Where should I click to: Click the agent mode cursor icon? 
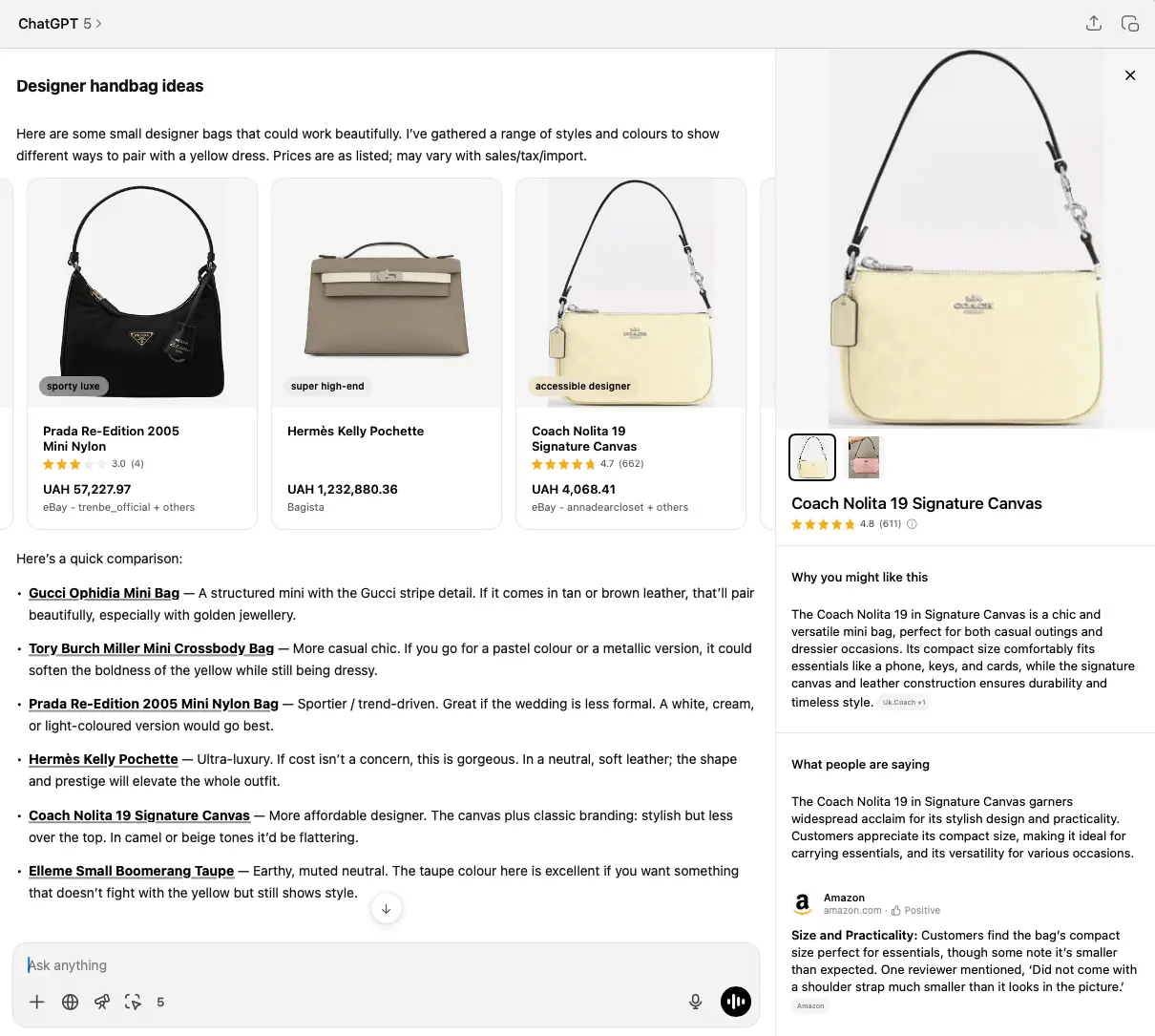tap(134, 1002)
